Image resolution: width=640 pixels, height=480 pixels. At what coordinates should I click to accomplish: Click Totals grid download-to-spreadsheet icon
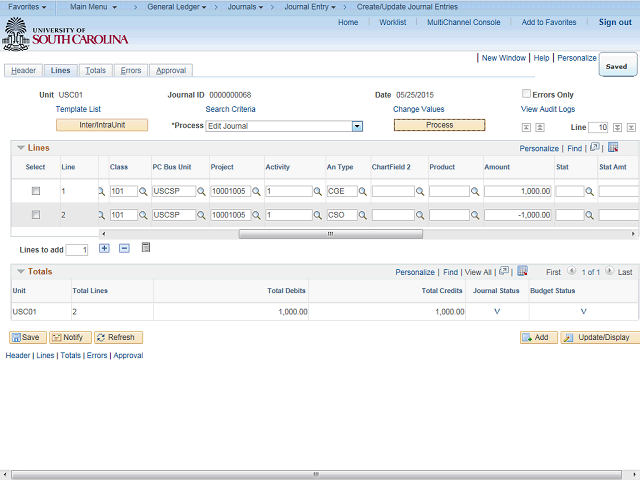point(522,271)
